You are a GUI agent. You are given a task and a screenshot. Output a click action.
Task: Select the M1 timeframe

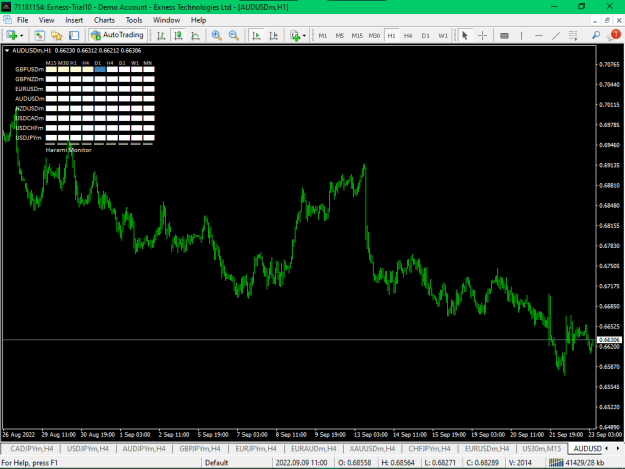coord(323,35)
